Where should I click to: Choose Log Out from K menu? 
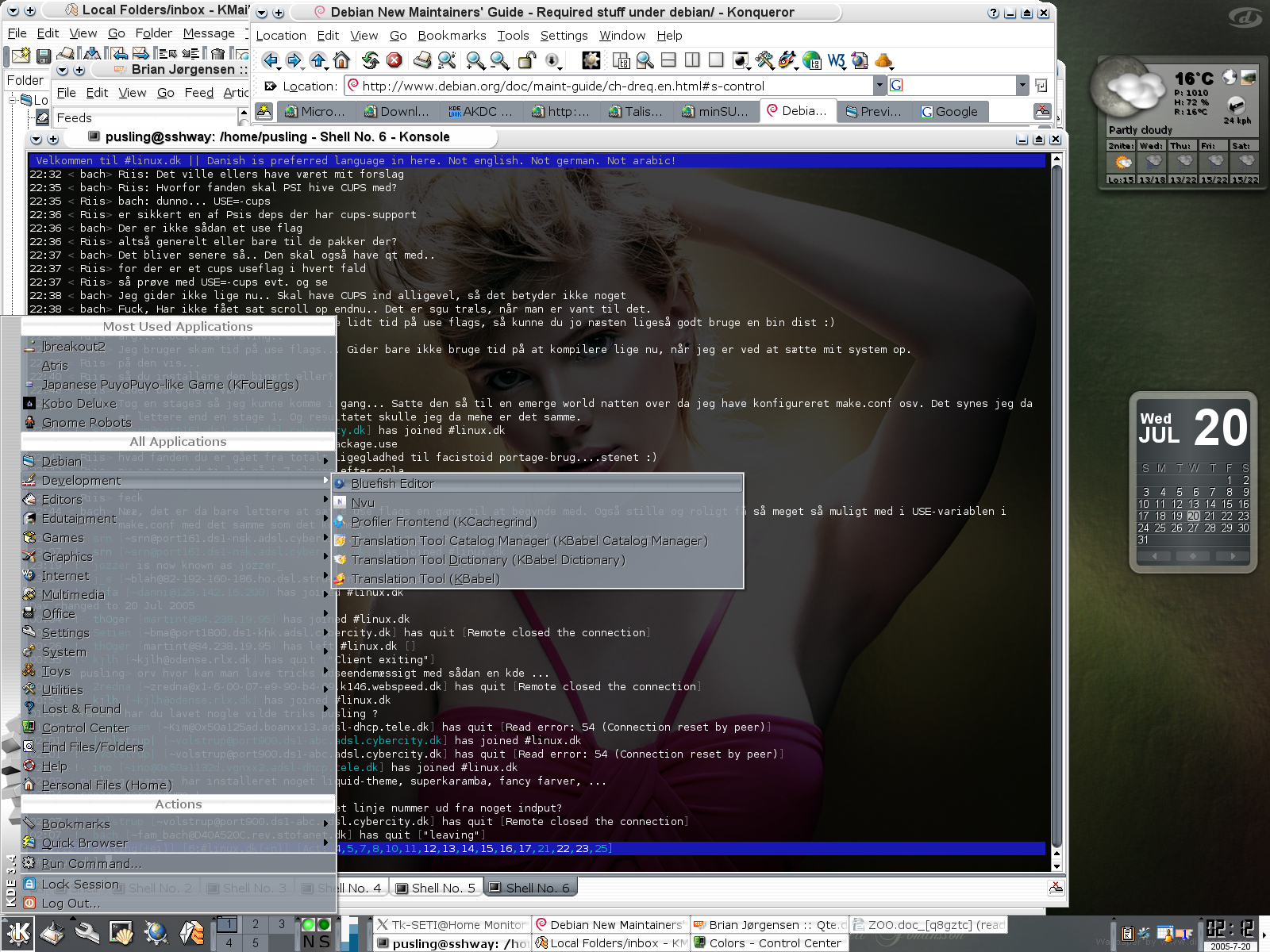tap(178, 903)
